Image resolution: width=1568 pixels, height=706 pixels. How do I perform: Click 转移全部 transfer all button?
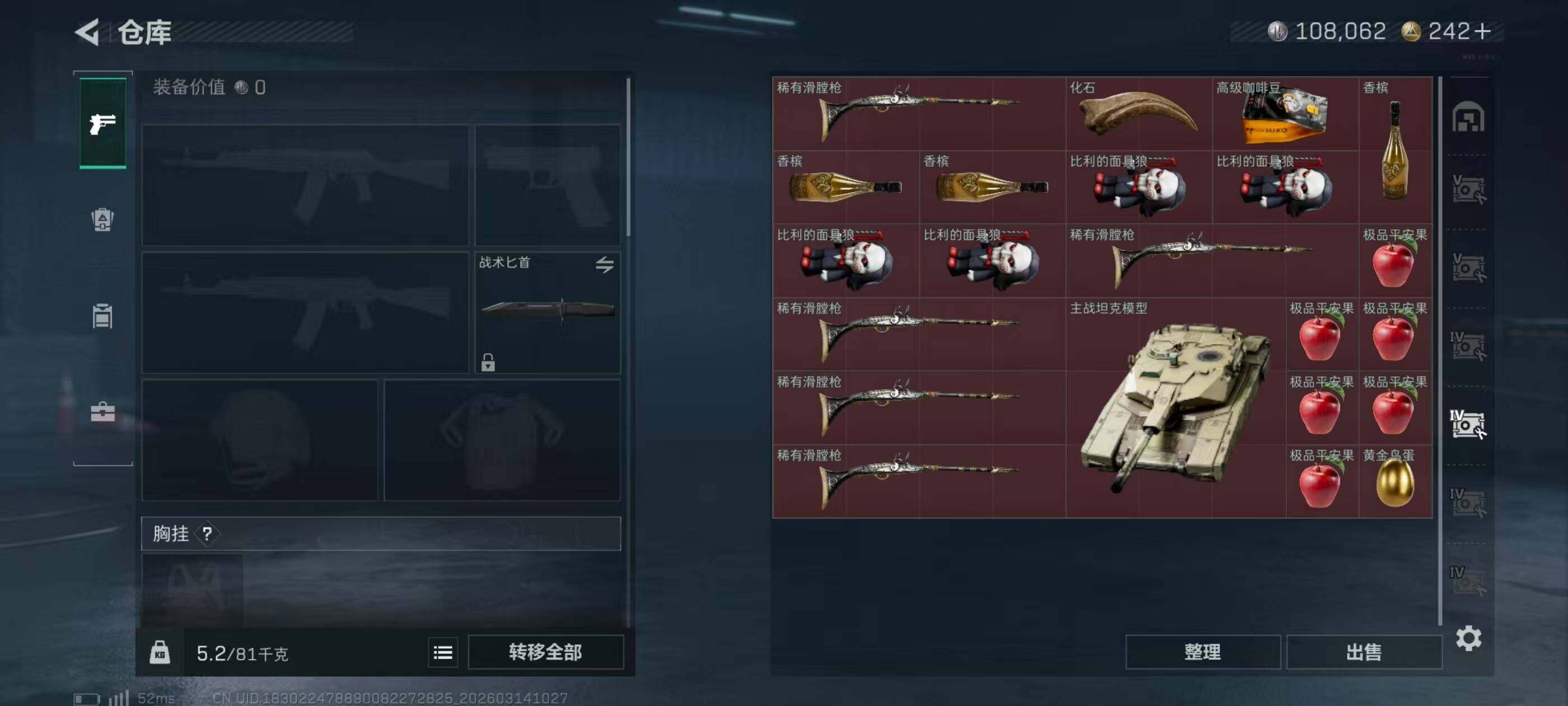tap(545, 652)
